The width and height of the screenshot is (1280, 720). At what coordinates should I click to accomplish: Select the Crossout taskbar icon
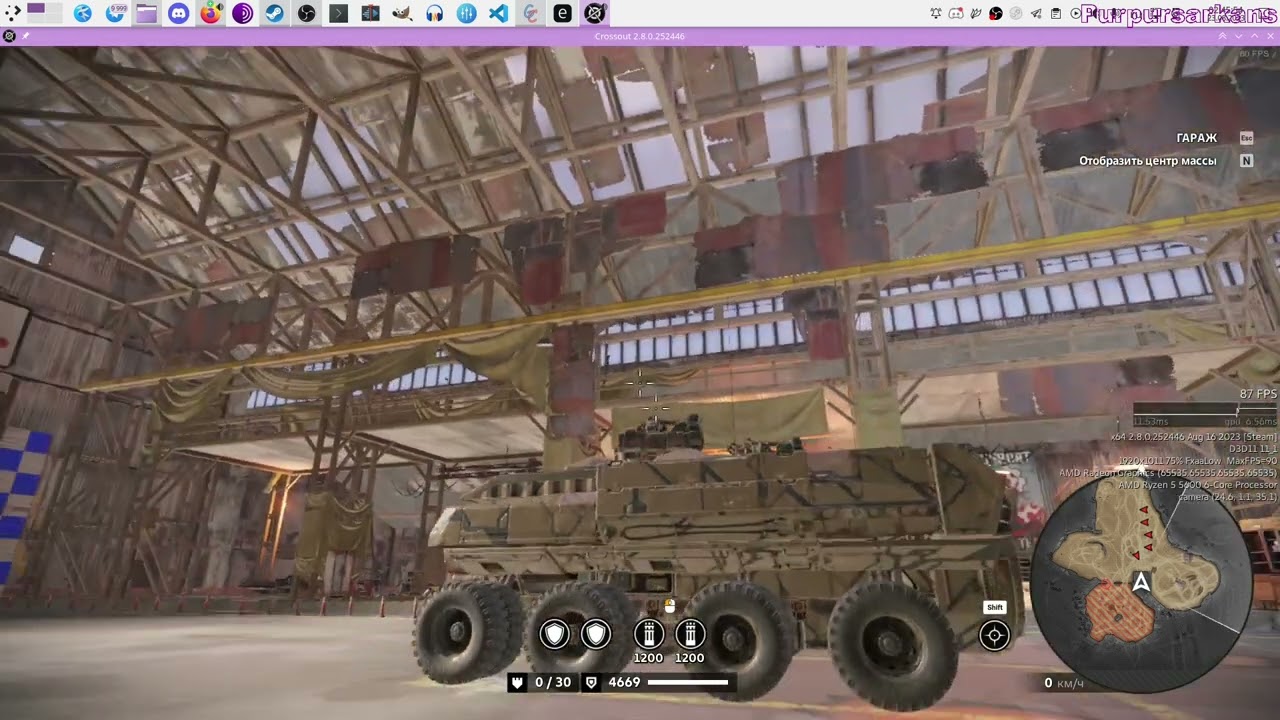point(594,14)
